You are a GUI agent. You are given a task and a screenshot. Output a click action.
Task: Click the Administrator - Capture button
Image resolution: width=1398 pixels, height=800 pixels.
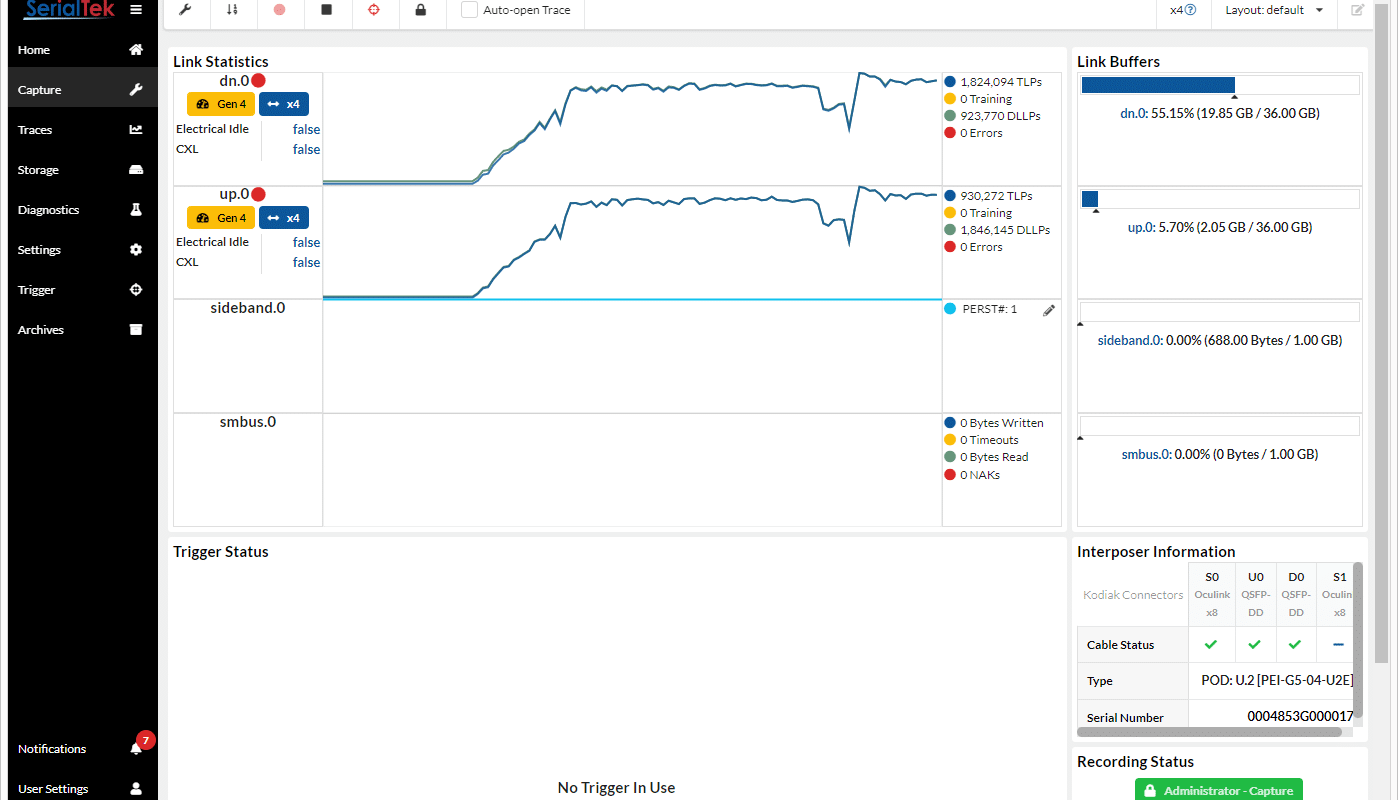coord(1219,790)
